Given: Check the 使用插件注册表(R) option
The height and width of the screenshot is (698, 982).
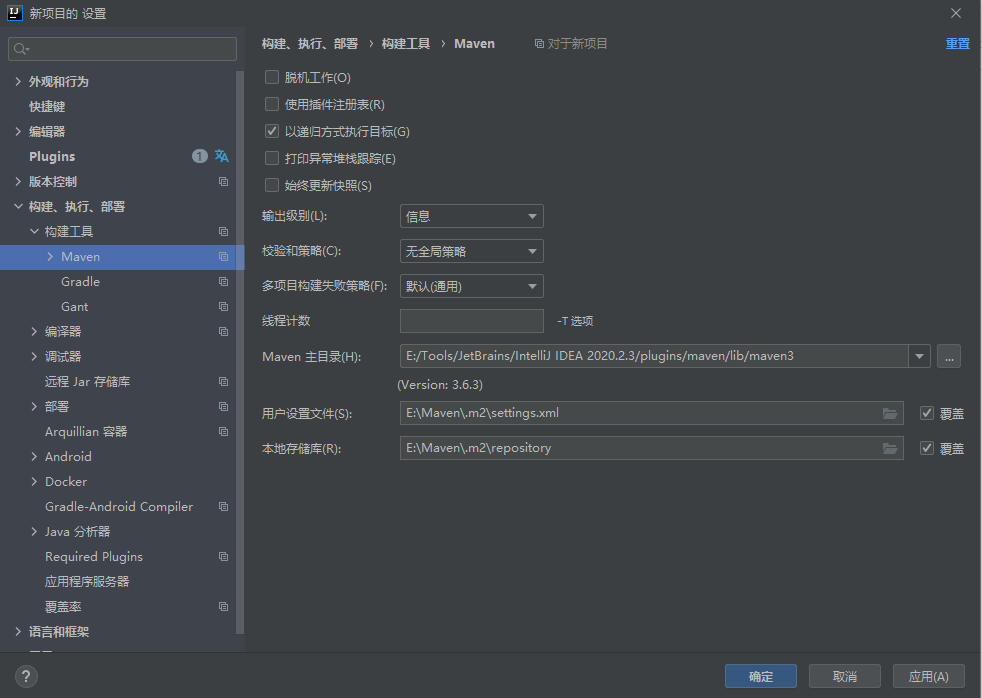Looking at the screenshot, I should (x=272, y=104).
